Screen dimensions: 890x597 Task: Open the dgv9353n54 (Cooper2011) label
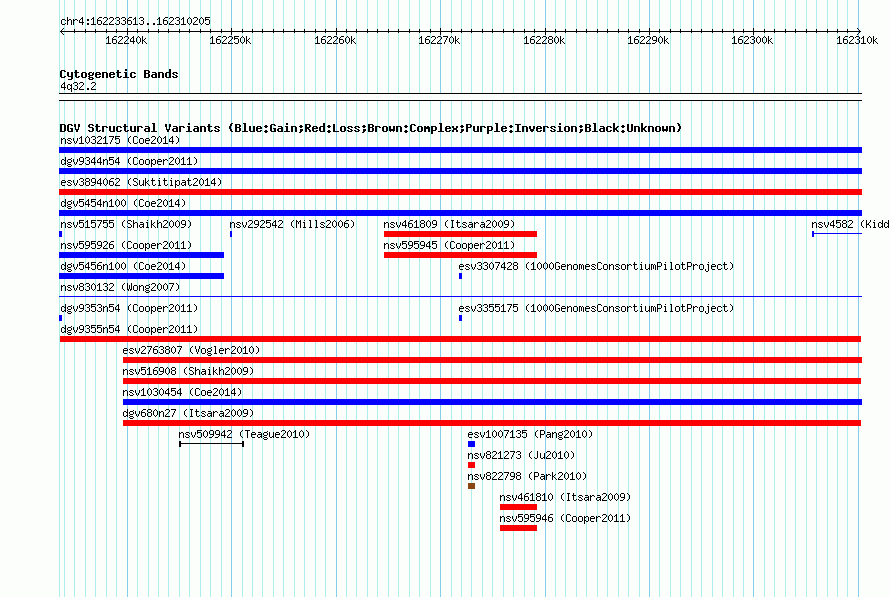(x=129, y=308)
